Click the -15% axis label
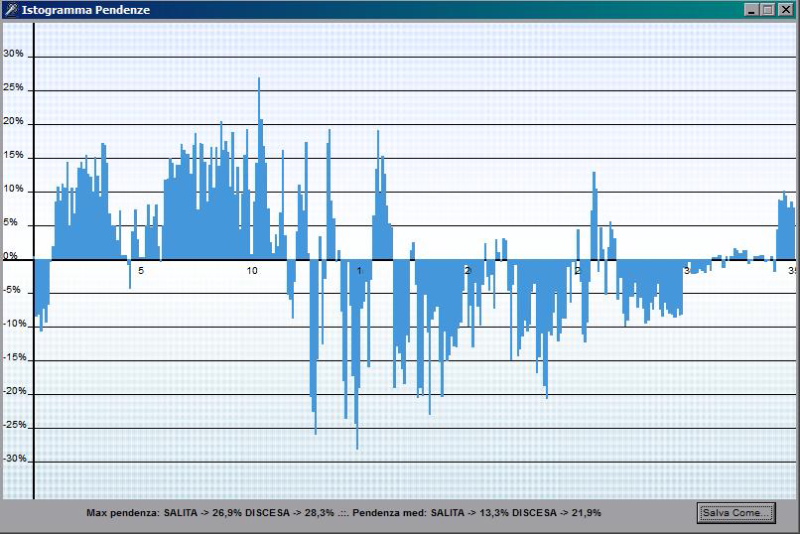This screenshot has width=800, height=534. (15, 357)
